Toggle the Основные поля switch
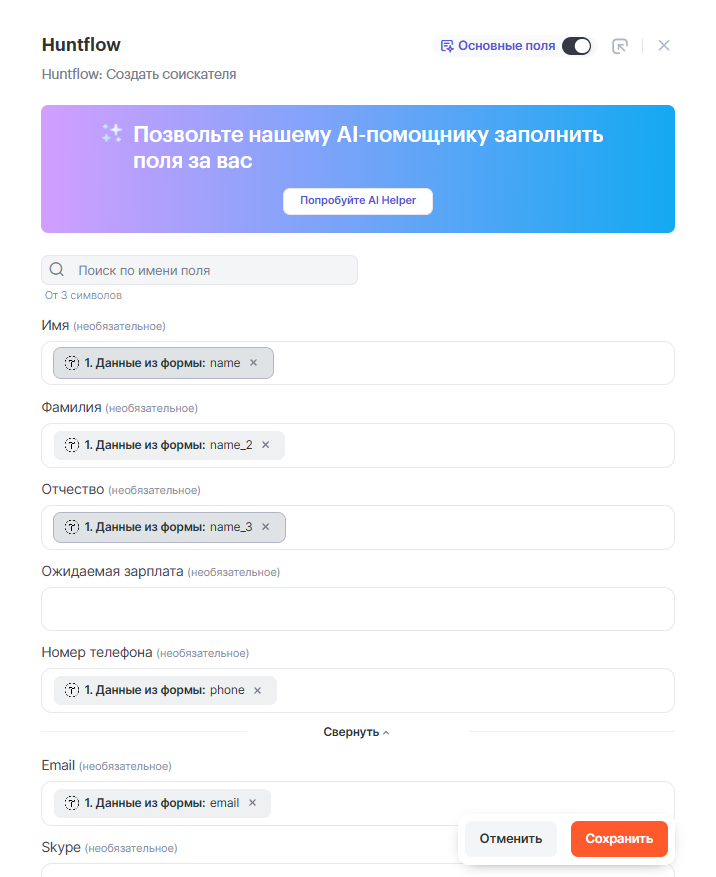 coord(576,46)
